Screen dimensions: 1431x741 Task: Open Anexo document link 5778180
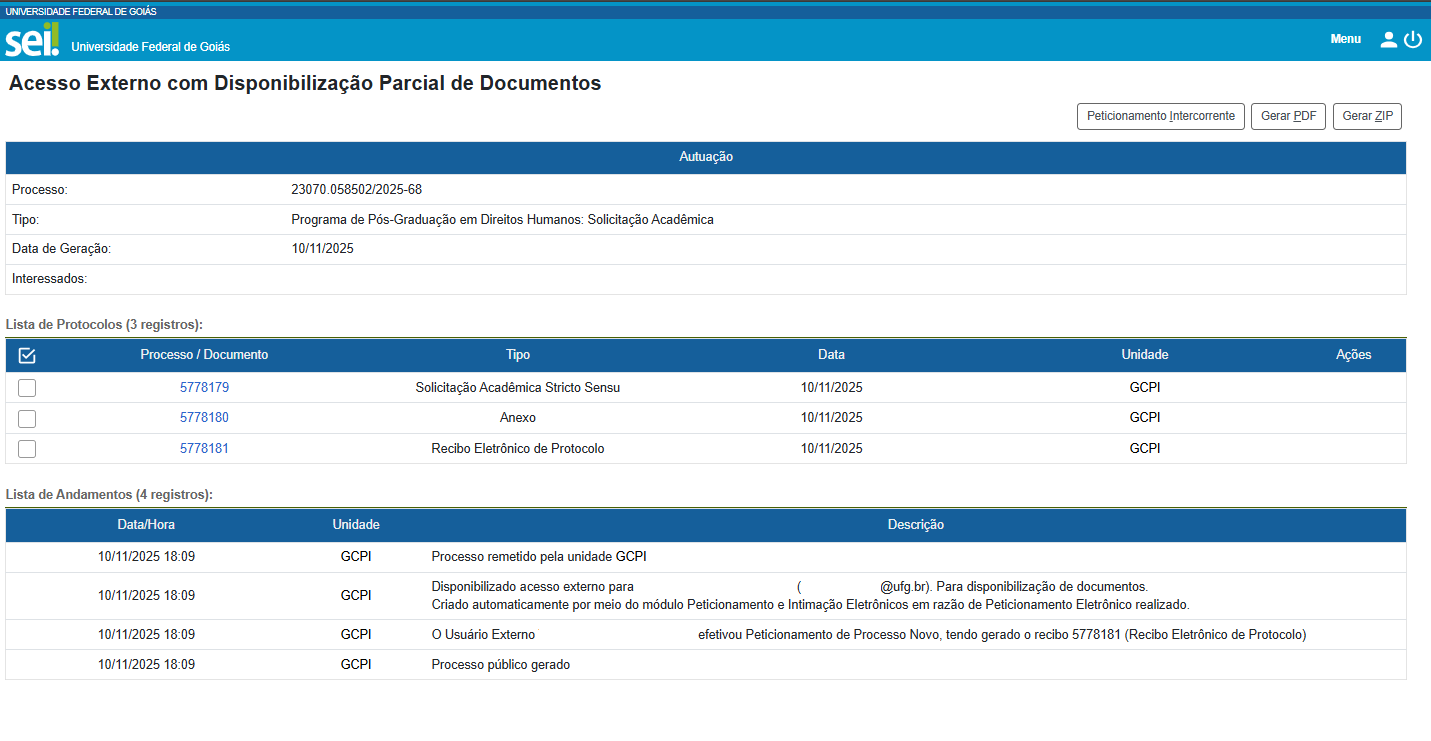204,417
